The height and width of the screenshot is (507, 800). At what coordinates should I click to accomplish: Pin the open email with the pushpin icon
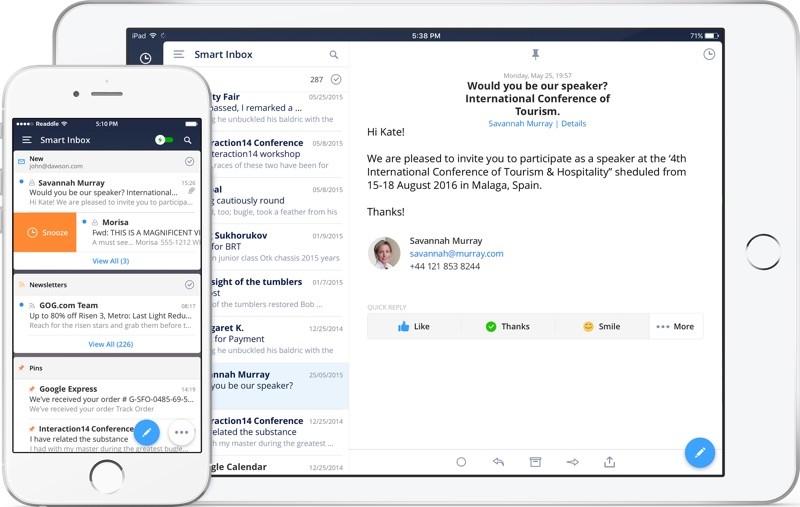tap(535, 54)
